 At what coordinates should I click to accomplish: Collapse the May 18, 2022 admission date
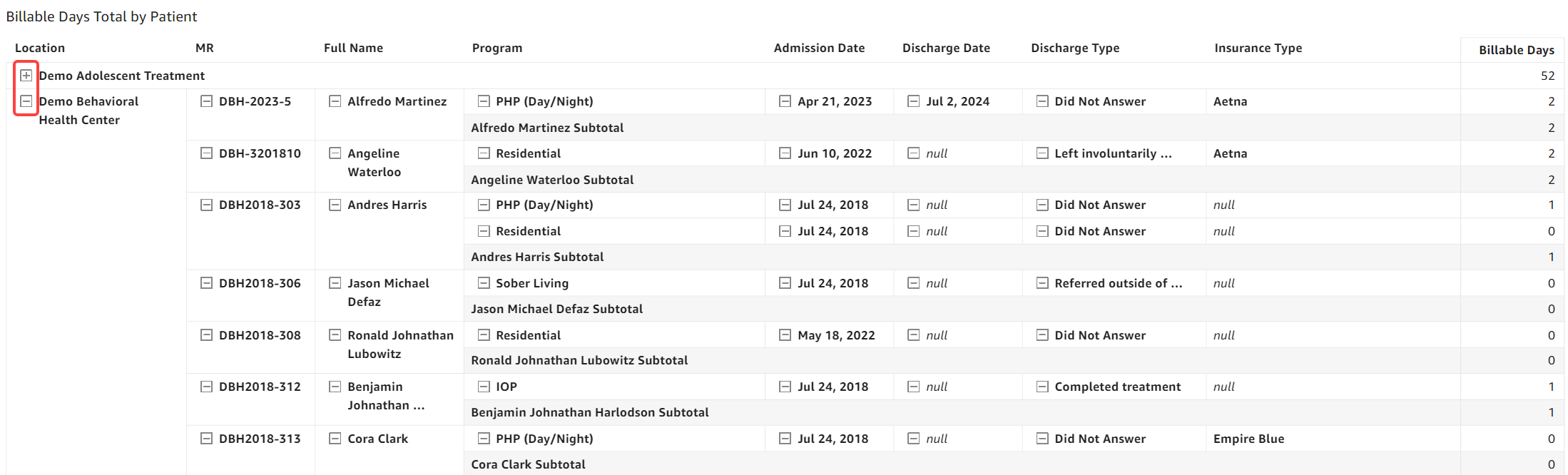785,335
